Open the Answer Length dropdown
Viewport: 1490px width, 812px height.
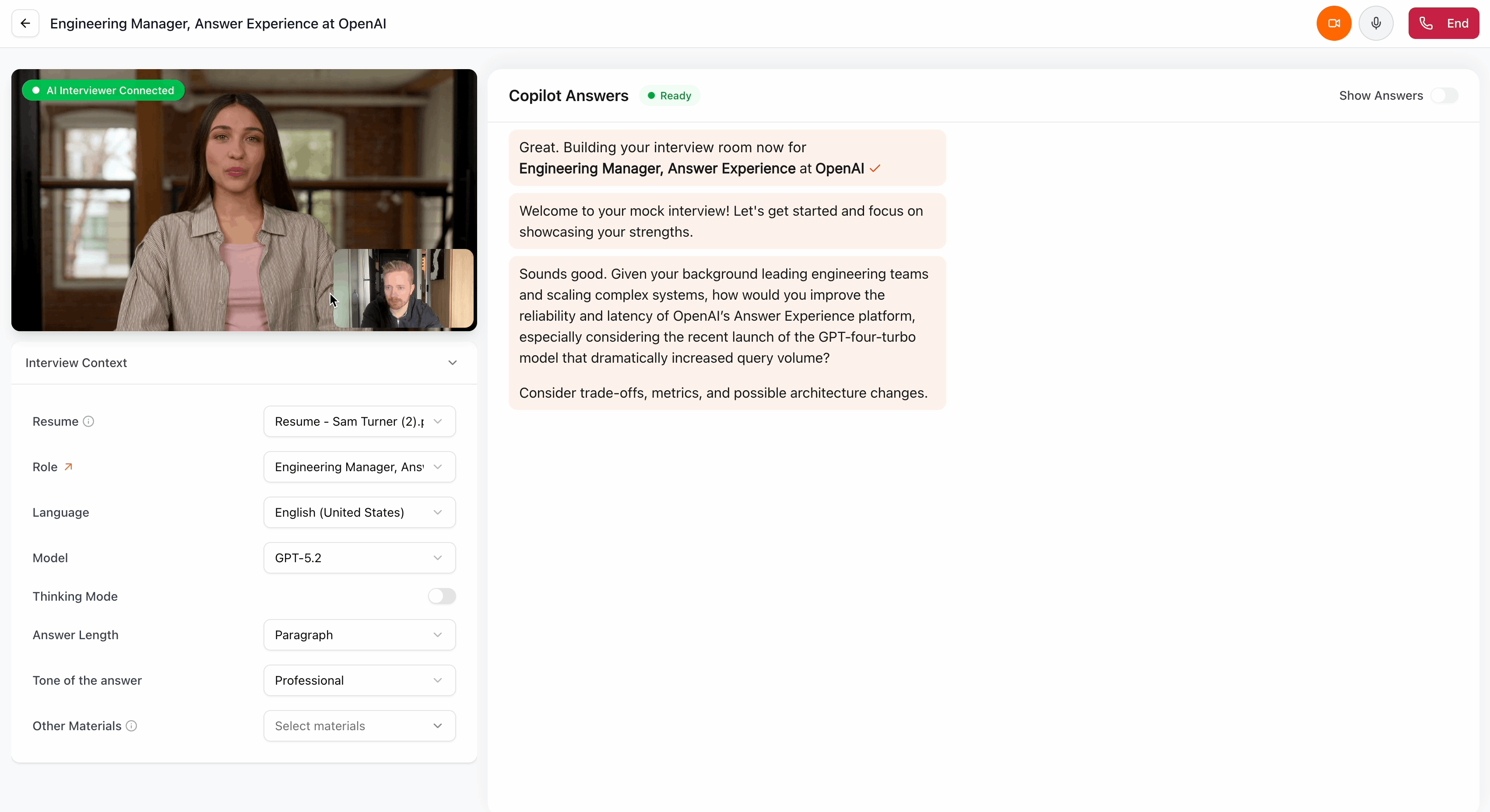pyautogui.click(x=359, y=634)
